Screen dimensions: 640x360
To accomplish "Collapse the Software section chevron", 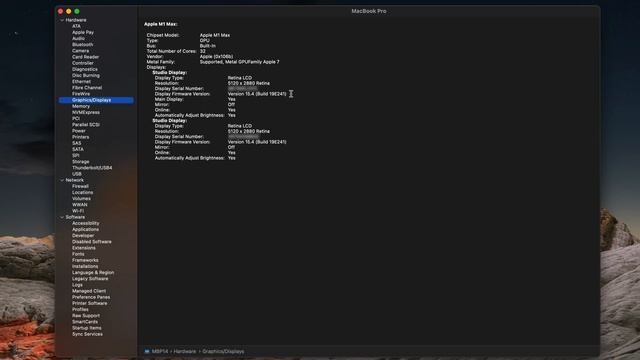I will (x=62, y=217).
